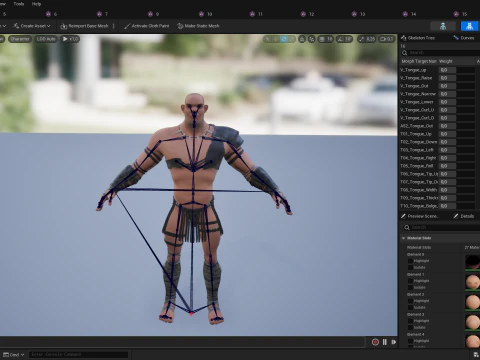Select the highlighted blue Mesh editor mode icon
This screenshot has width=480, height=360.
tap(469, 26)
